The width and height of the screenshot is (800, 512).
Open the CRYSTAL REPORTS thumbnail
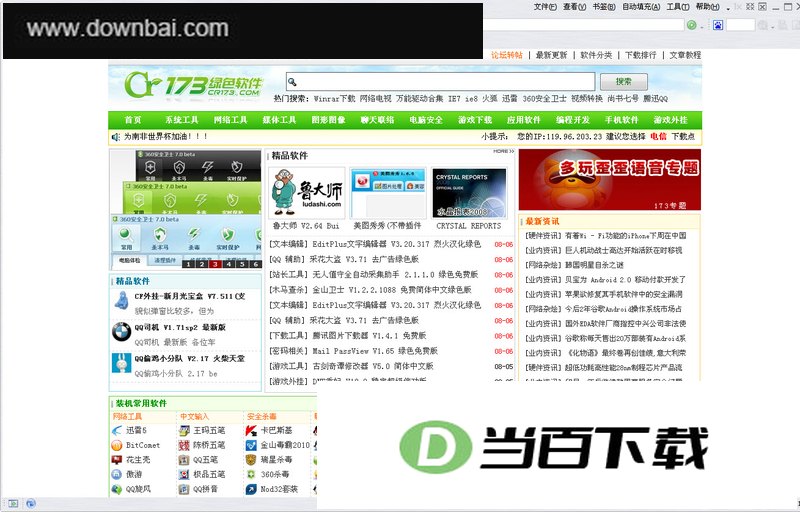469,193
